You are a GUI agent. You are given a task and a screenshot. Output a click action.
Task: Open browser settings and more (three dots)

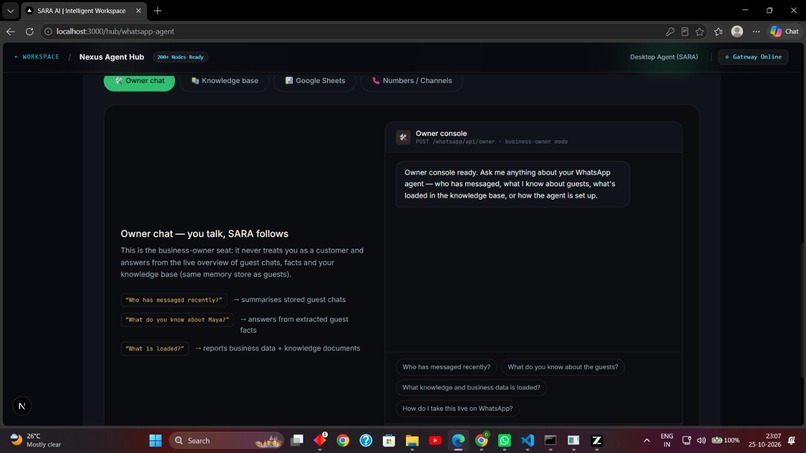pyautogui.click(x=756, y=31)
